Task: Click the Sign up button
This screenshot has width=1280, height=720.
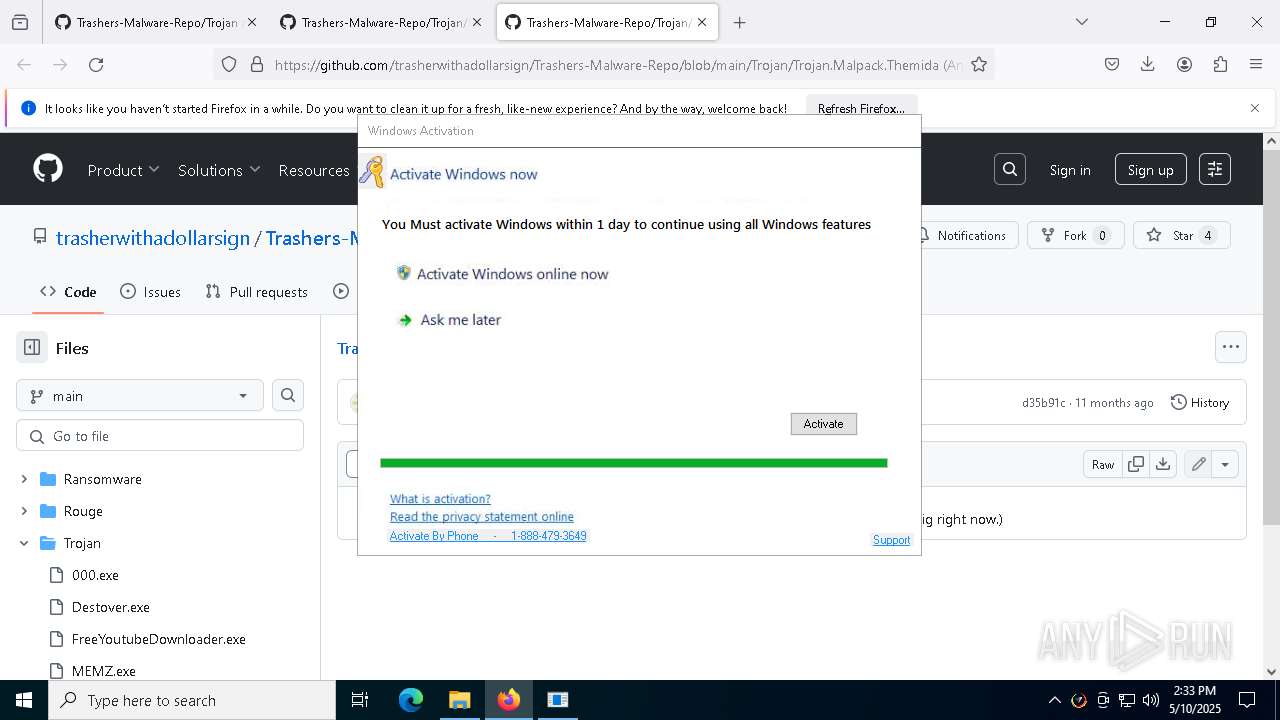Action: [1151, 170]
